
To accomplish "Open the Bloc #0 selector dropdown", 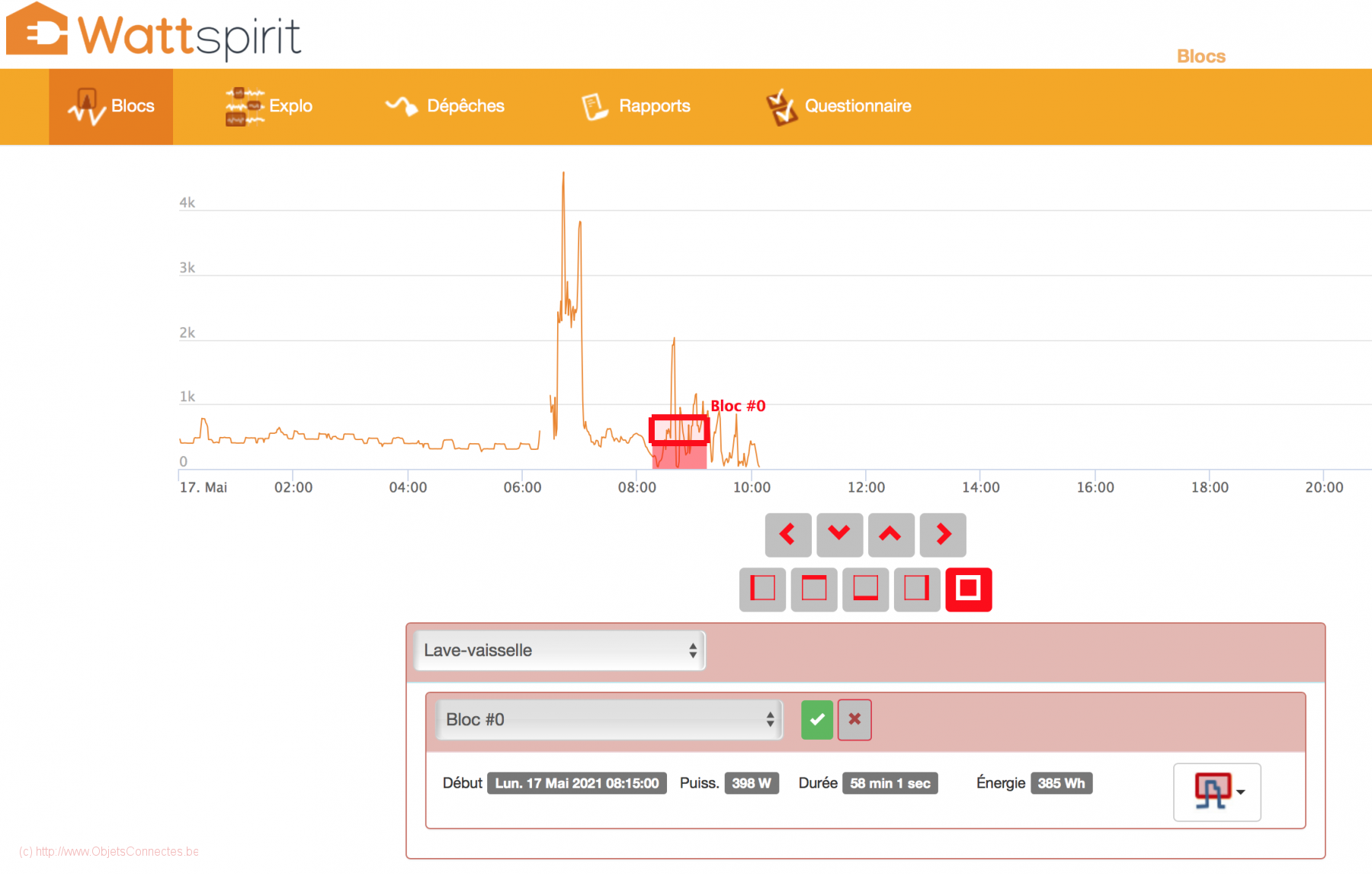I will click(x=609, y=720).
